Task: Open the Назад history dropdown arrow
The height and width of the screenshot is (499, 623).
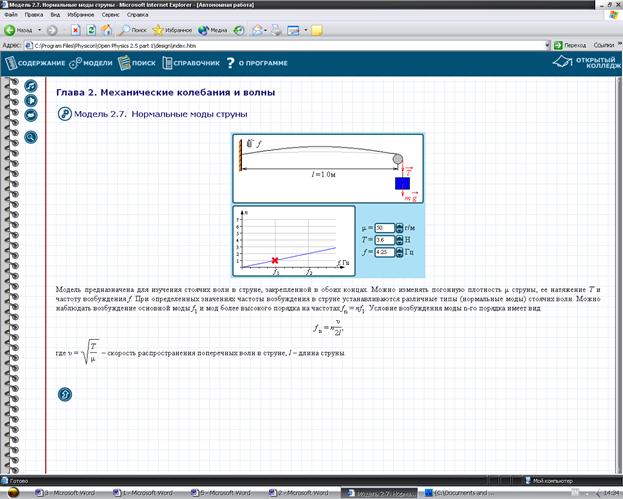Action: 39,30
